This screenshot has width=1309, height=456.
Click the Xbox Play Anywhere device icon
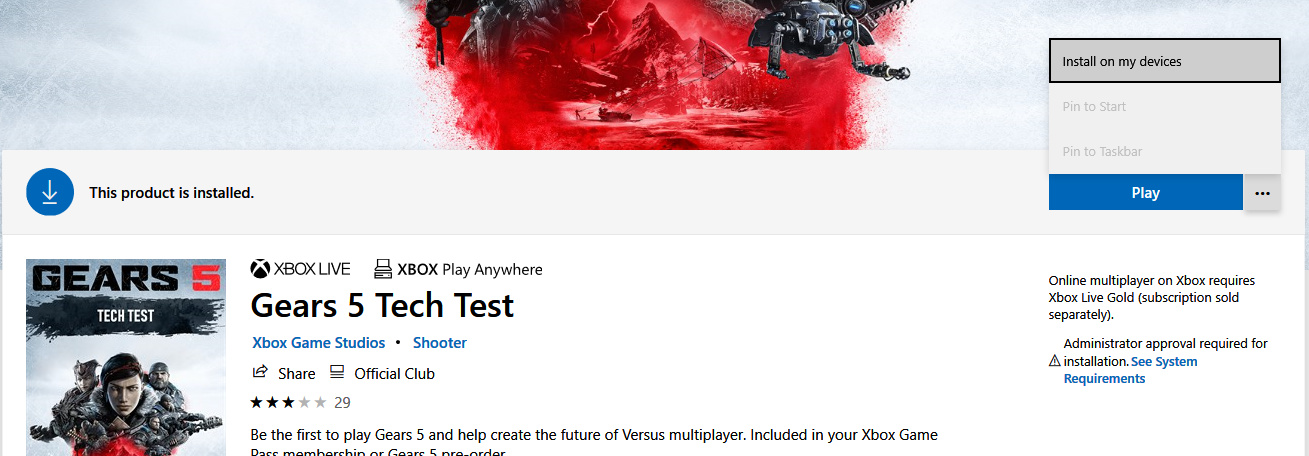[382, 269]
